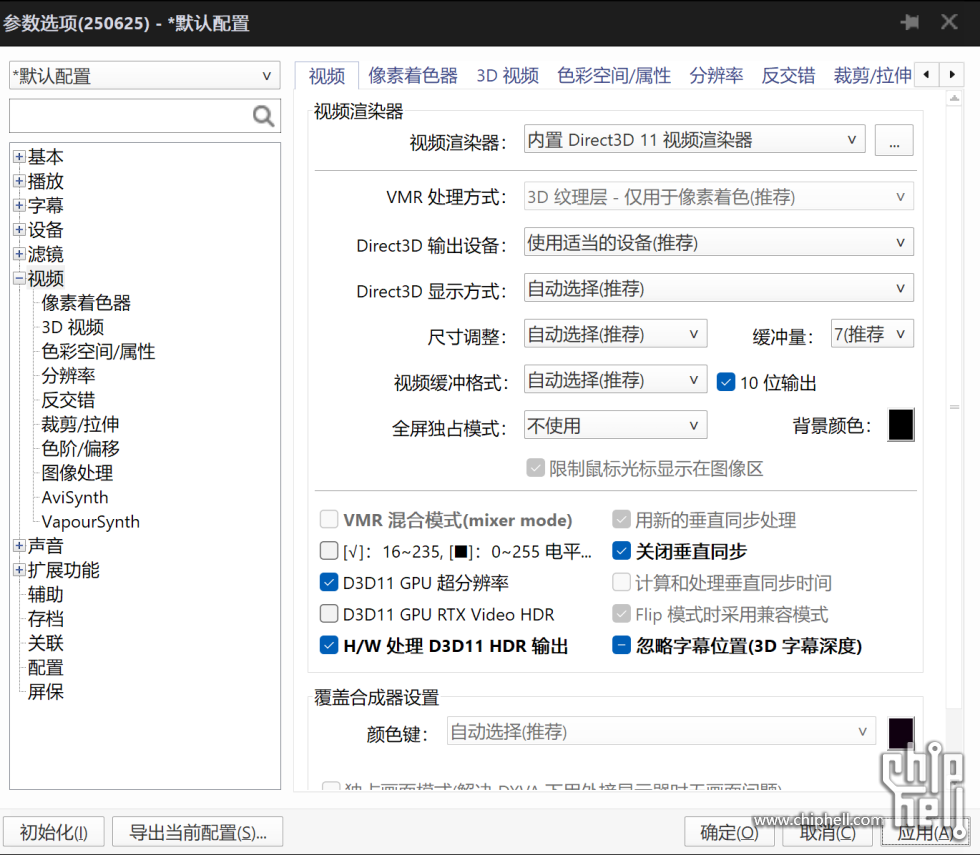Expand the 扩展功能 tree node

point(19,570)
